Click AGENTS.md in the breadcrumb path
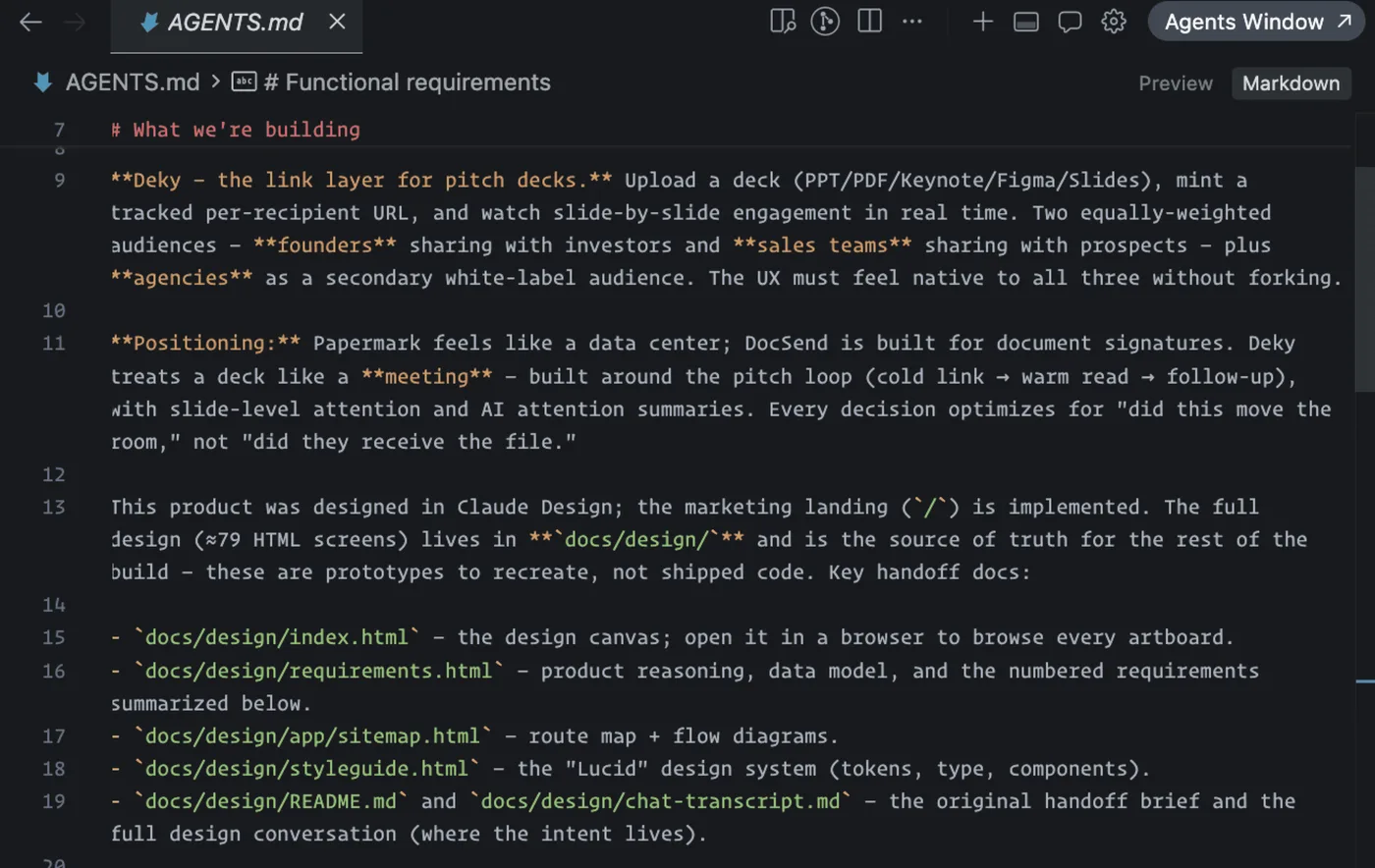This screenshot has height=868, width=1375. (133, 82)
